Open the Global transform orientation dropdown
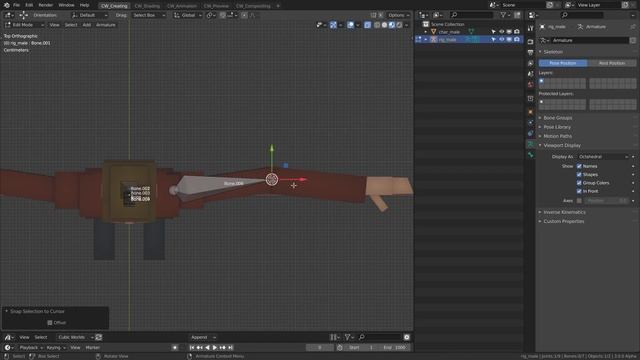 pos(188,15)
